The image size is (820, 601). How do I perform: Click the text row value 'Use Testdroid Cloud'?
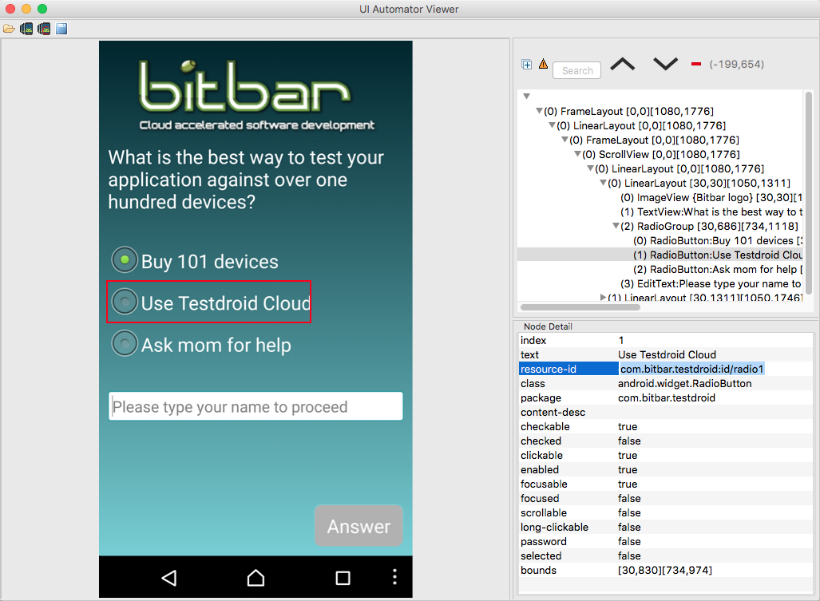pyautogui.click(x=667, y=355)
